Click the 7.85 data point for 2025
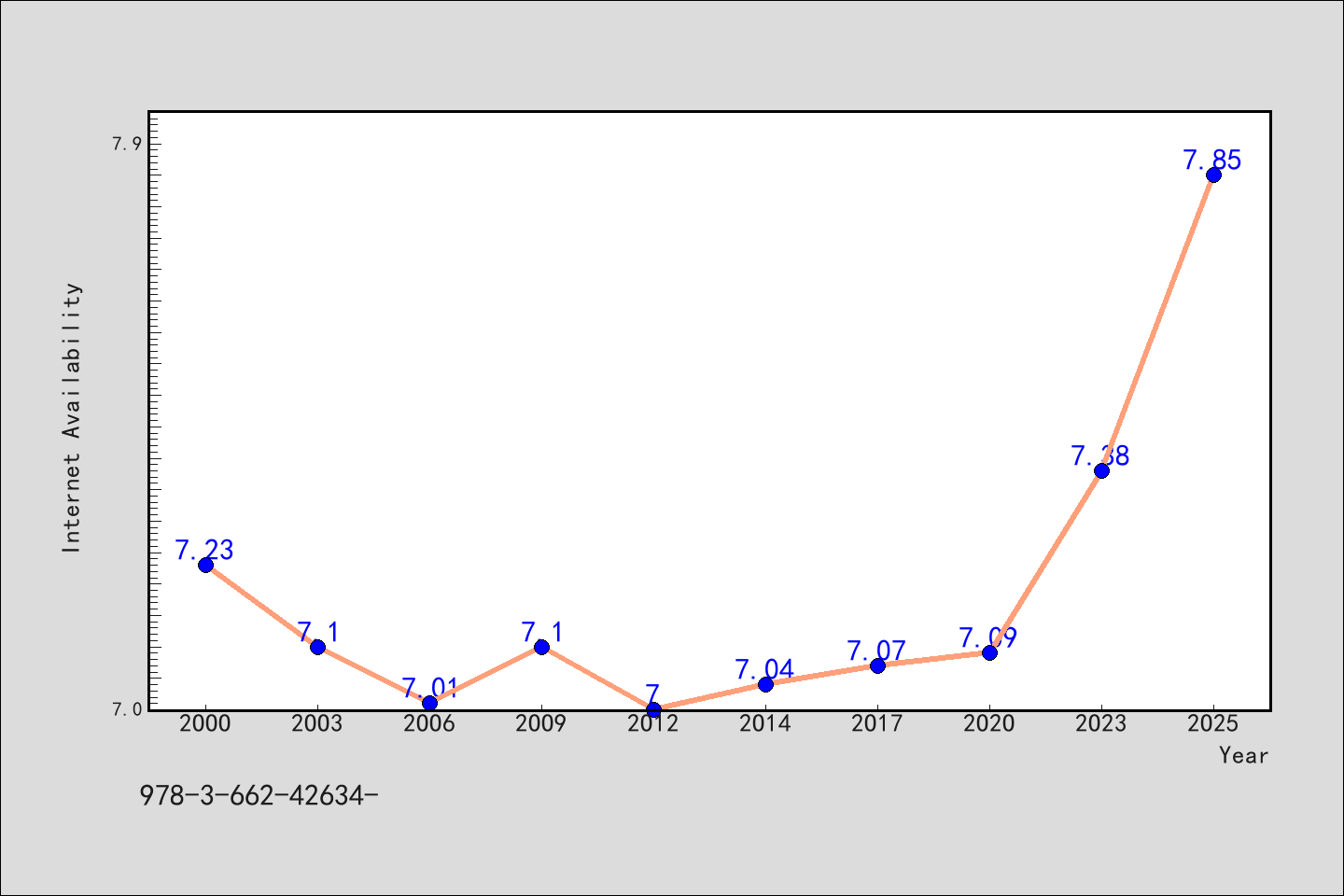 pyautogui.click(x=1213, y=175)
